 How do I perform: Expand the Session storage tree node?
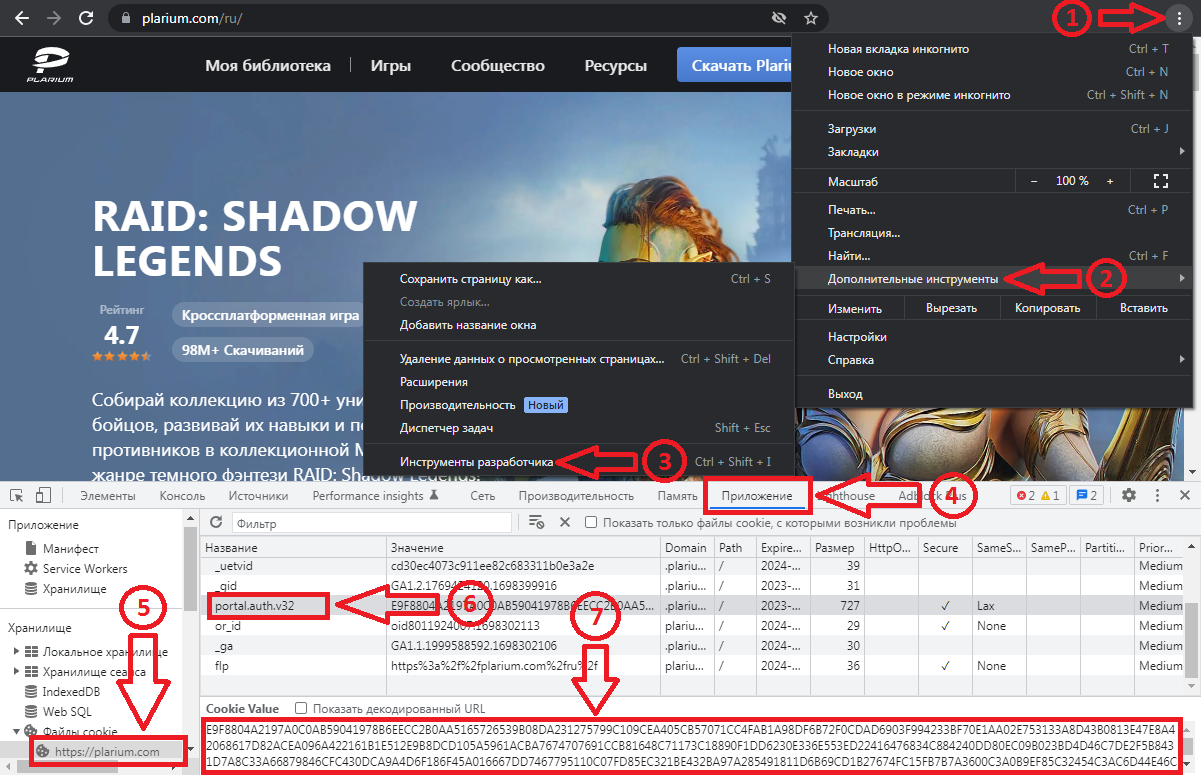[x=16, y=672]
